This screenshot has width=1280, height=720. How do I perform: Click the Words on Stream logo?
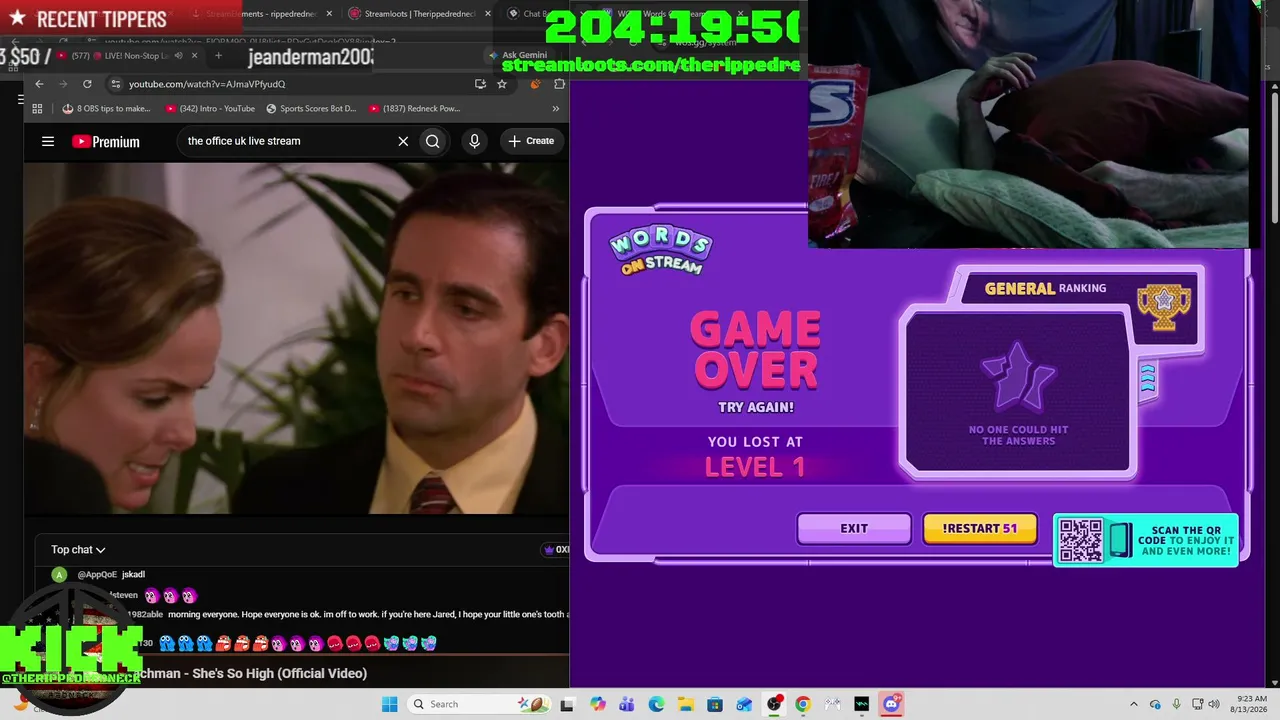[x=660, y=250]
